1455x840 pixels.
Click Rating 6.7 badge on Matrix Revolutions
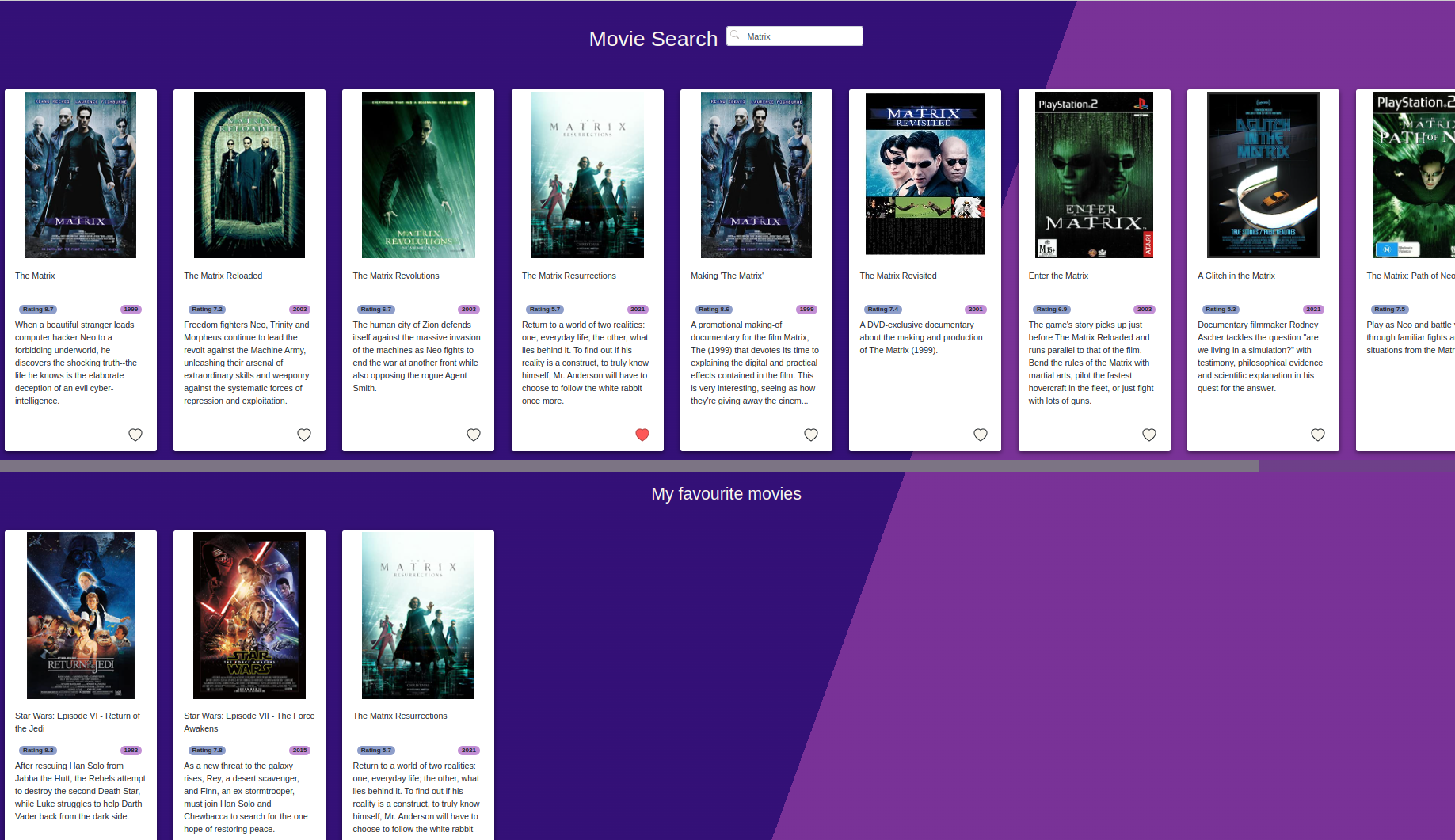click(x=375, y=310)
